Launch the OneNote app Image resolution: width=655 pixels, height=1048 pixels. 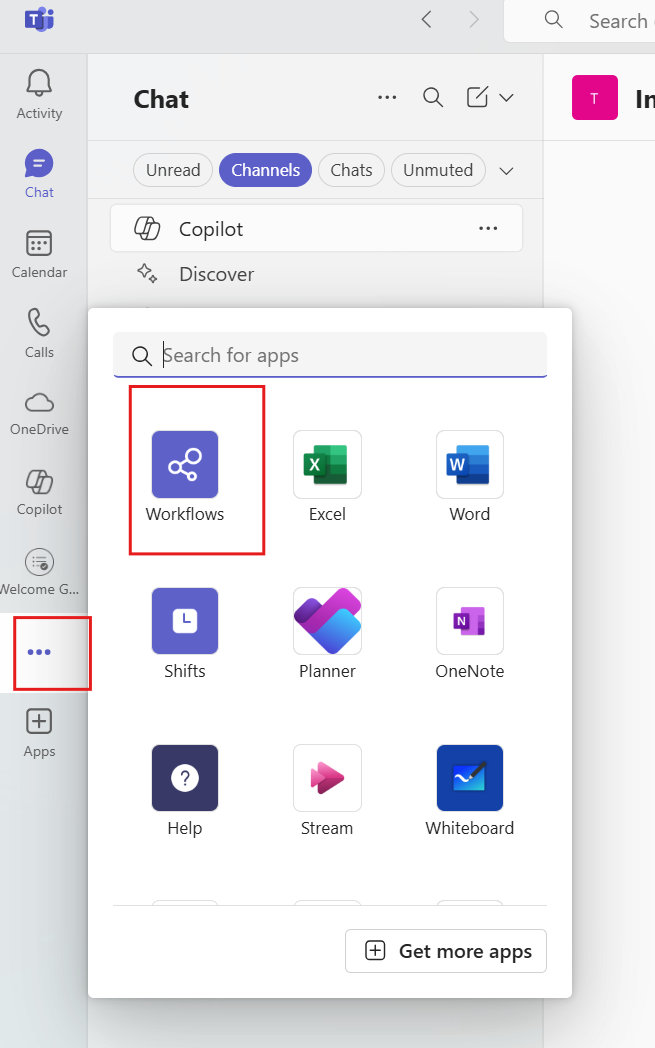pos(469,633)
